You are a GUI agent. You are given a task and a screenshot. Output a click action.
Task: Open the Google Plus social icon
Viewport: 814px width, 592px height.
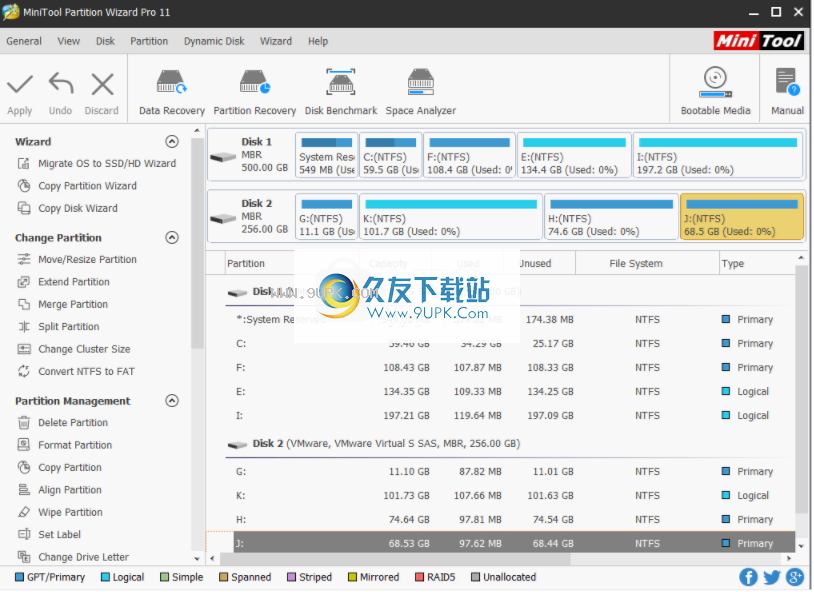795,577
